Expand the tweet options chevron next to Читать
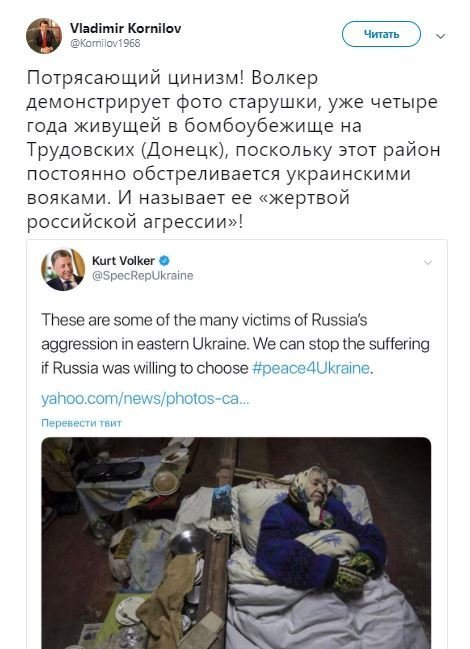 441,36
